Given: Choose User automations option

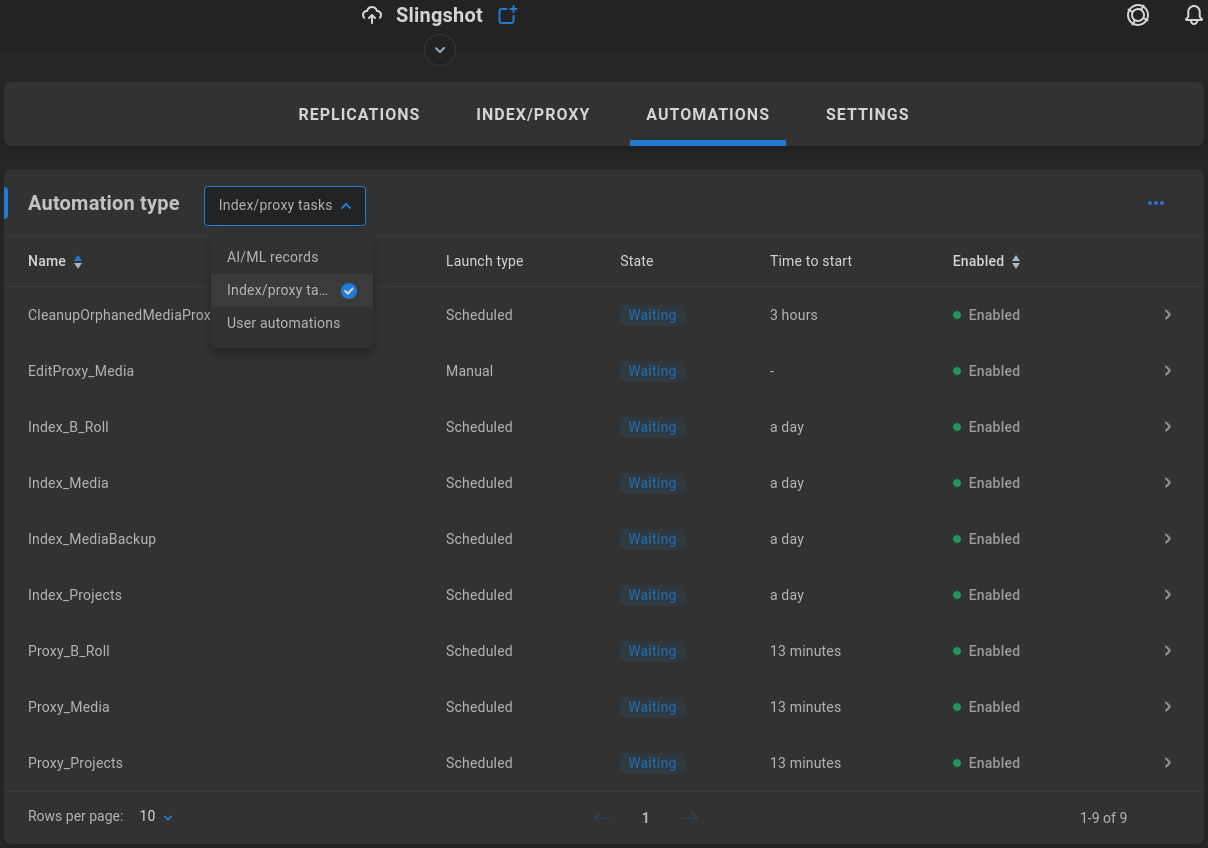Looking at the screenshot, I should click(292, 323).
